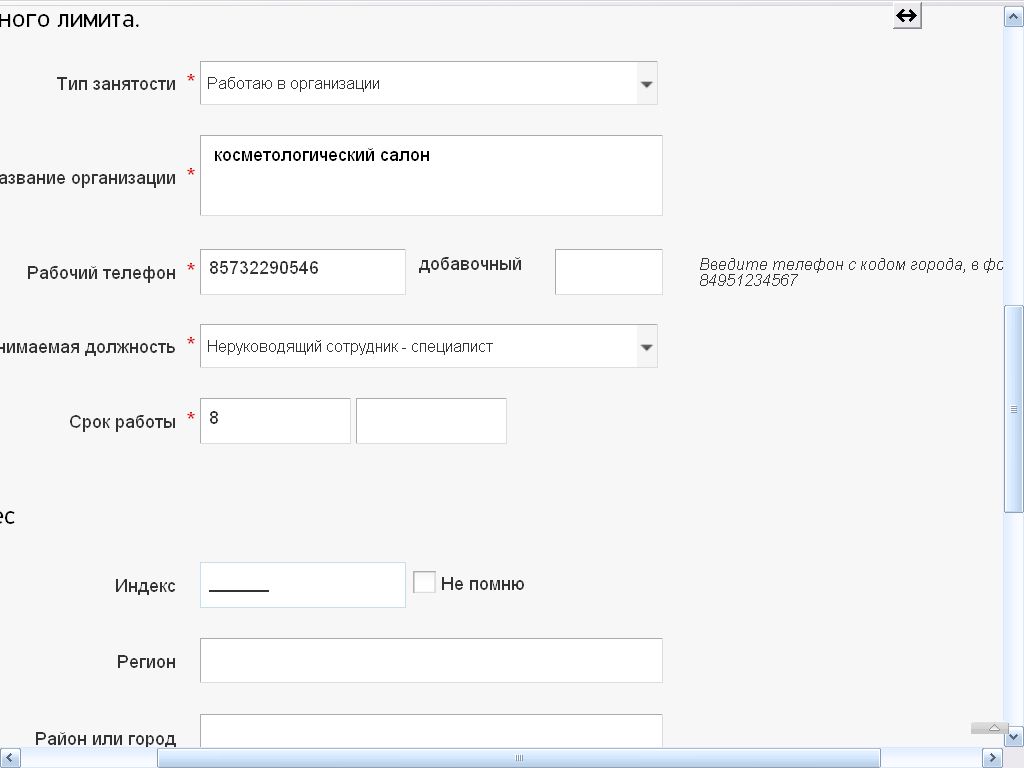This screenshot has height=768, width=1024.
Task: Click the small gray upward-triangle button
Action: (990, 728)
